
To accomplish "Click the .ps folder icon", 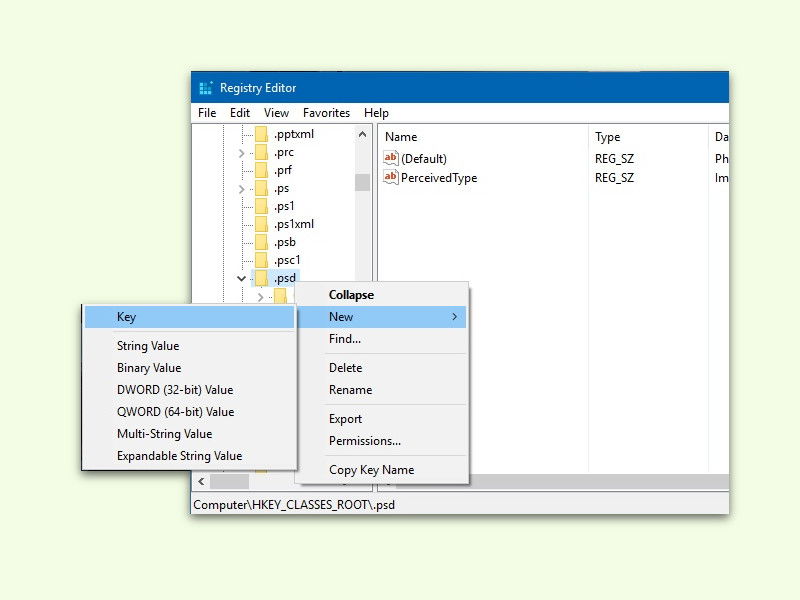I will pyautogui.click(x=261, y=188).
